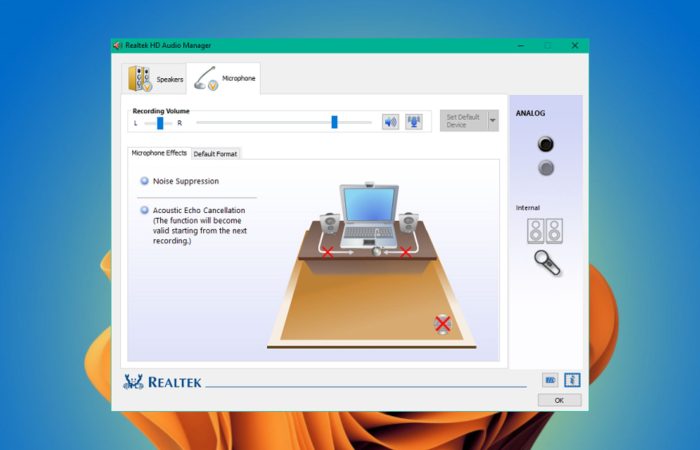Click the Realtek logo

[162, 382]
